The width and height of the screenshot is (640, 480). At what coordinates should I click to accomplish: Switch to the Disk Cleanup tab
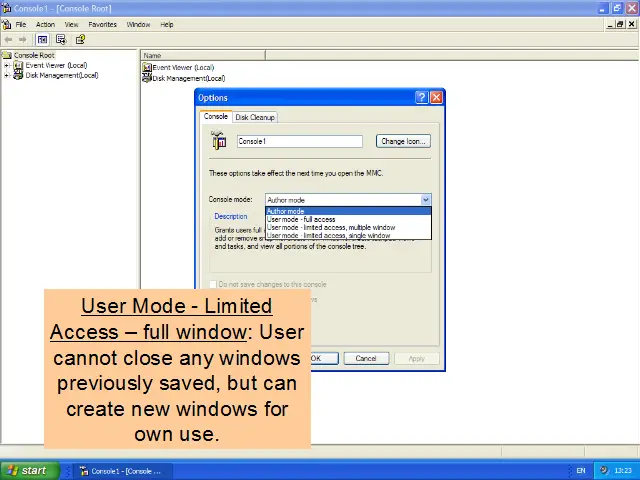tap(255, 117)
